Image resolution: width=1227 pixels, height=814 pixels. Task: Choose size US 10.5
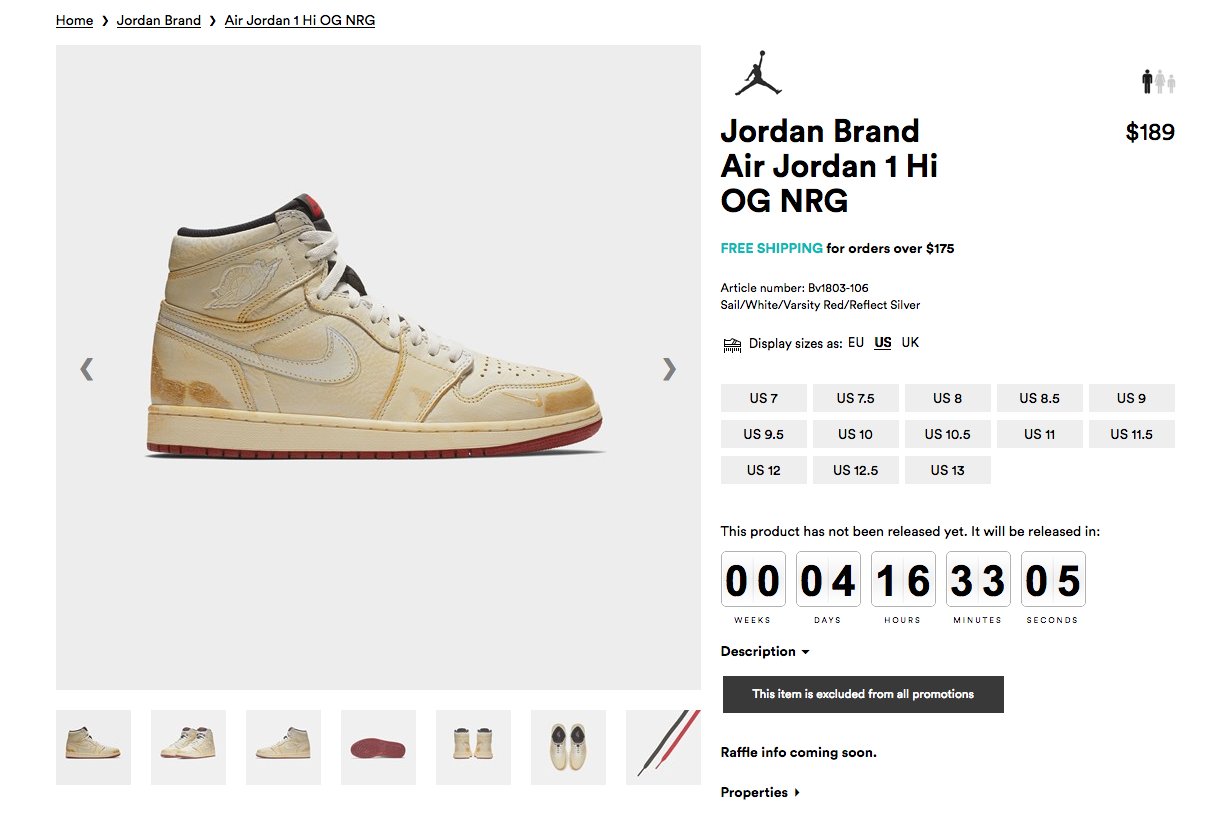948,434
